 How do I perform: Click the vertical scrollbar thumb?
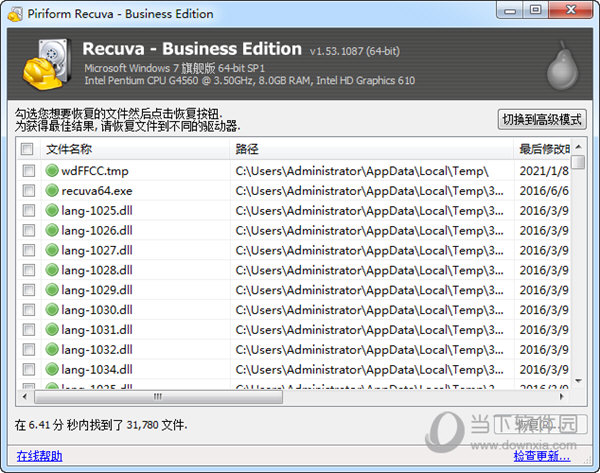tap(579, 162)
